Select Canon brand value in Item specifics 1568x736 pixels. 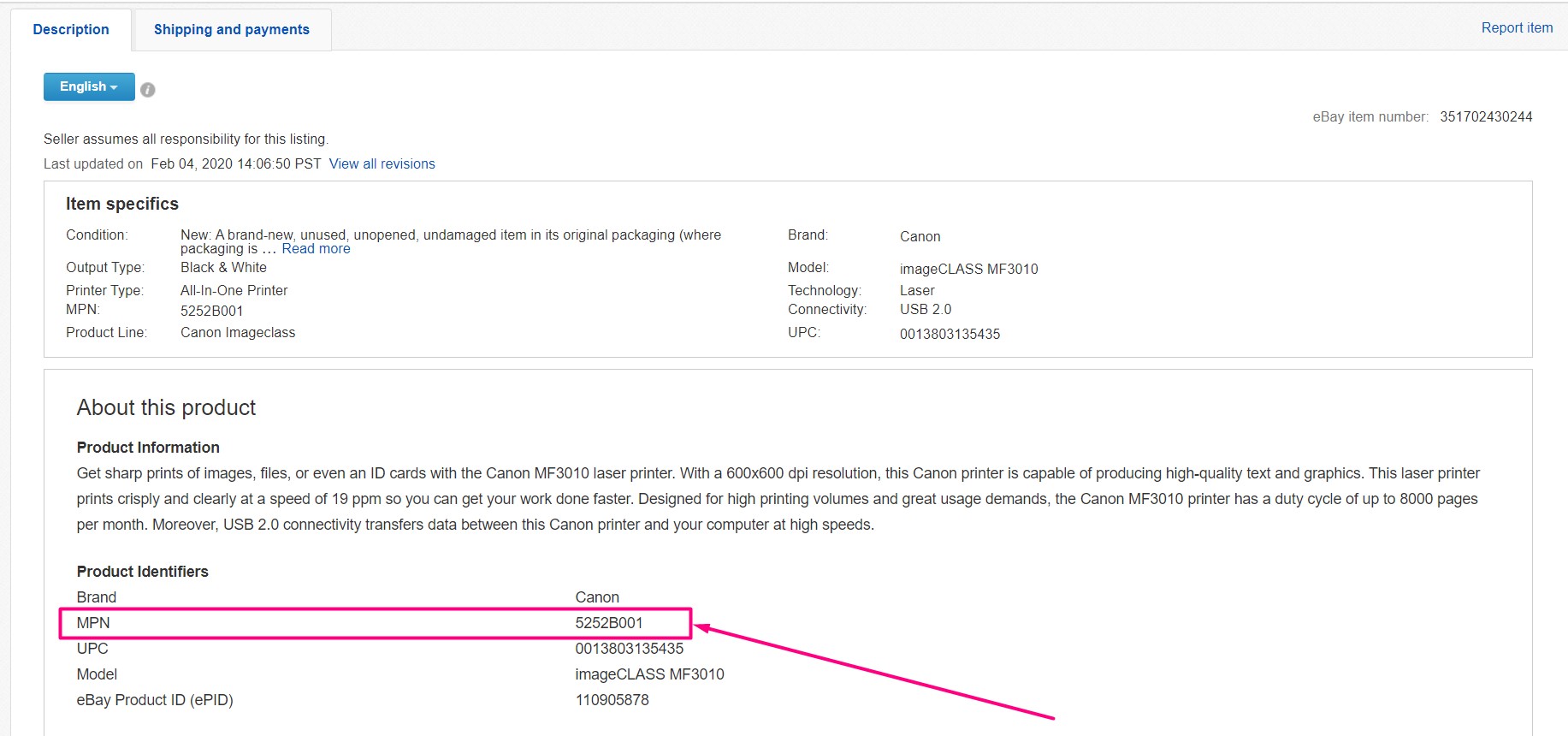point(920,236)
